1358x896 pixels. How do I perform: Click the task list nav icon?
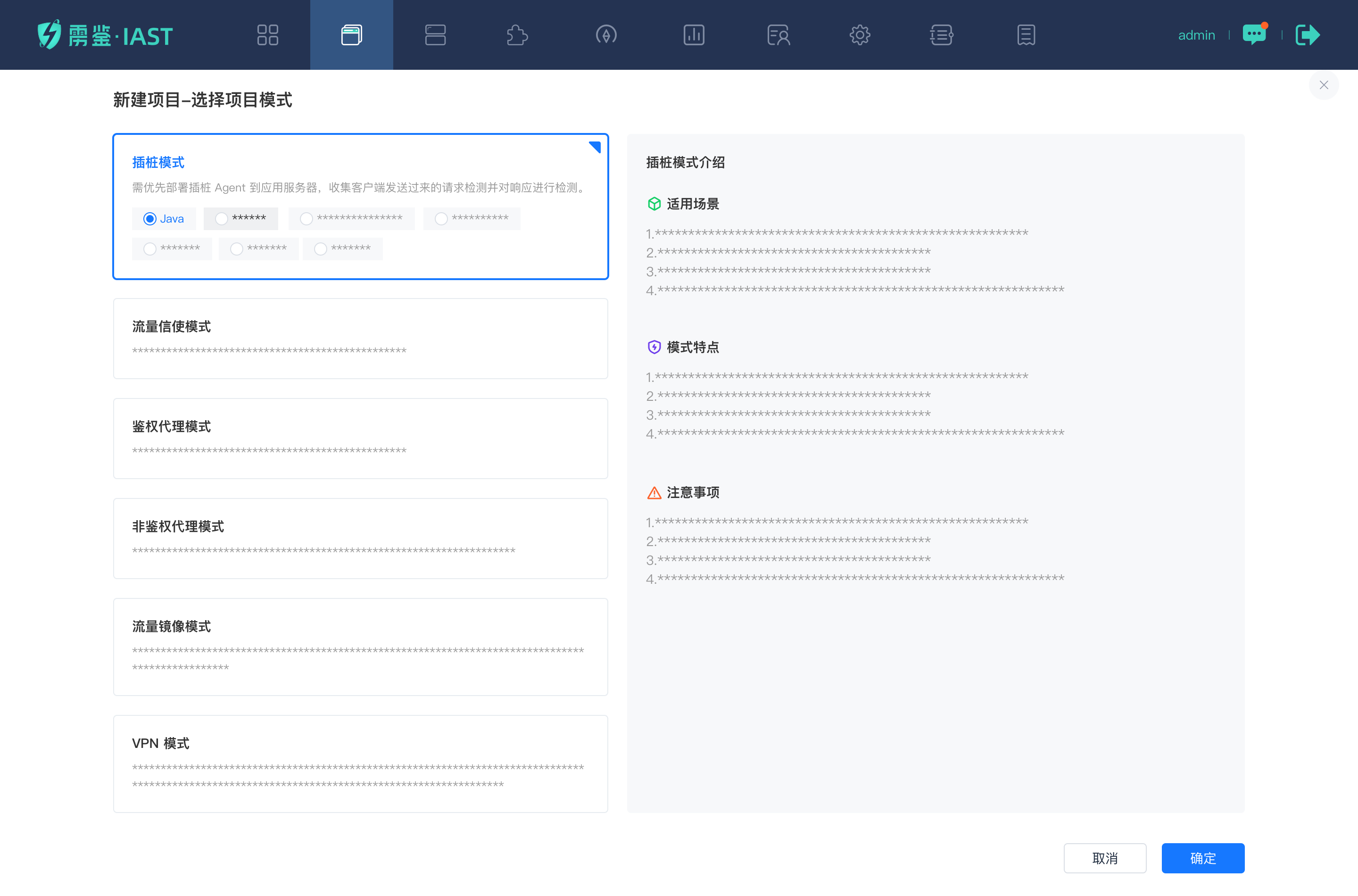pyautogui.click(x=941, y=35)
